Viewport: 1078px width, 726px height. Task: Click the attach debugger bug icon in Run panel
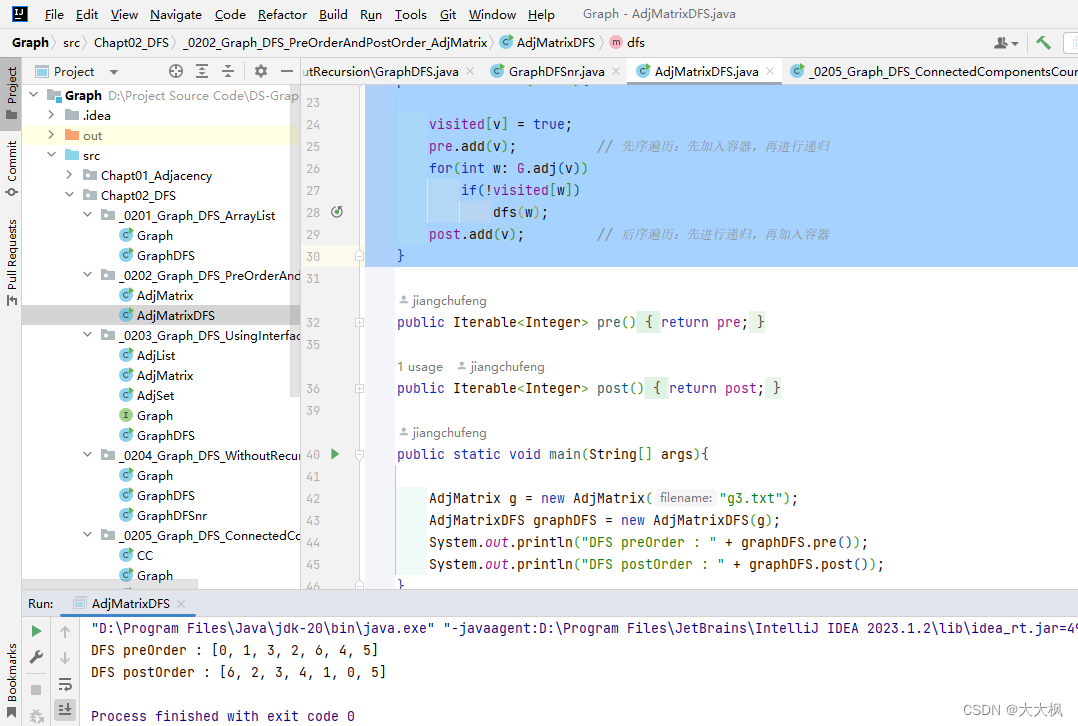pos(37,716)
